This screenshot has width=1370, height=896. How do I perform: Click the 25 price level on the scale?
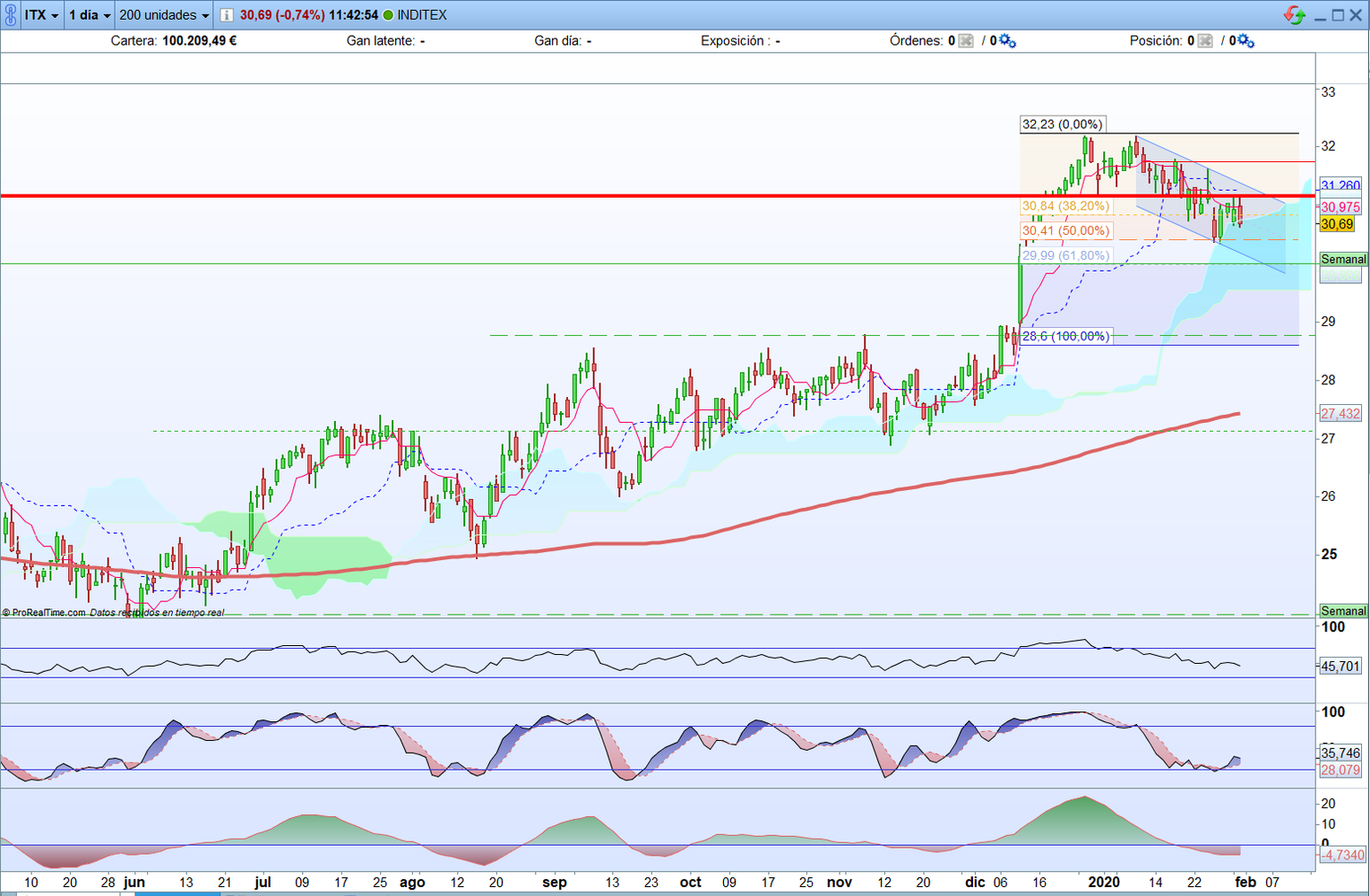click(1329, 555)
